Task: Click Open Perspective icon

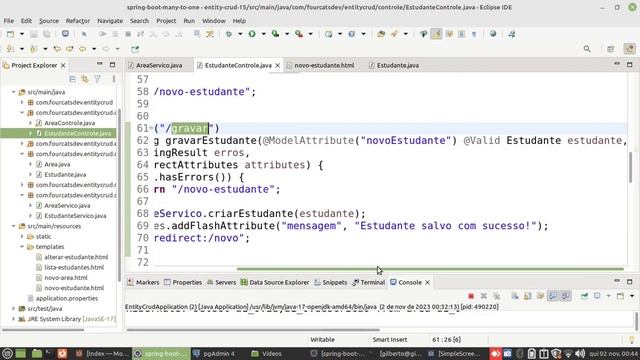Action: pos(611,49)
